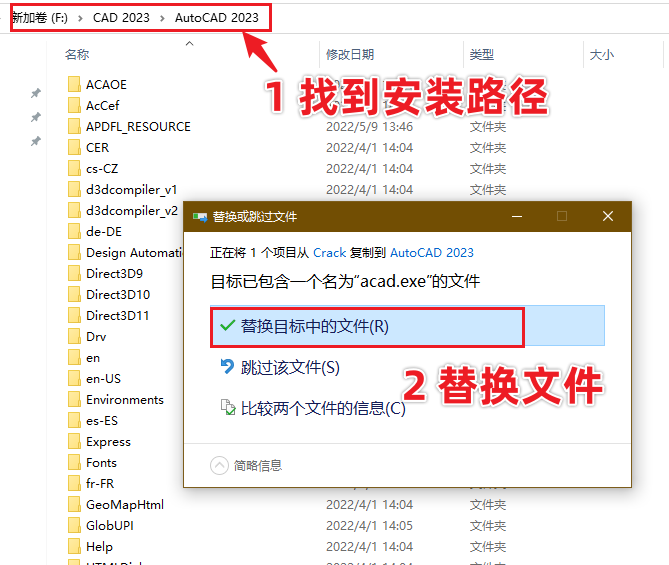Open the AutoCAD 2023 destination link

[432, 253]
